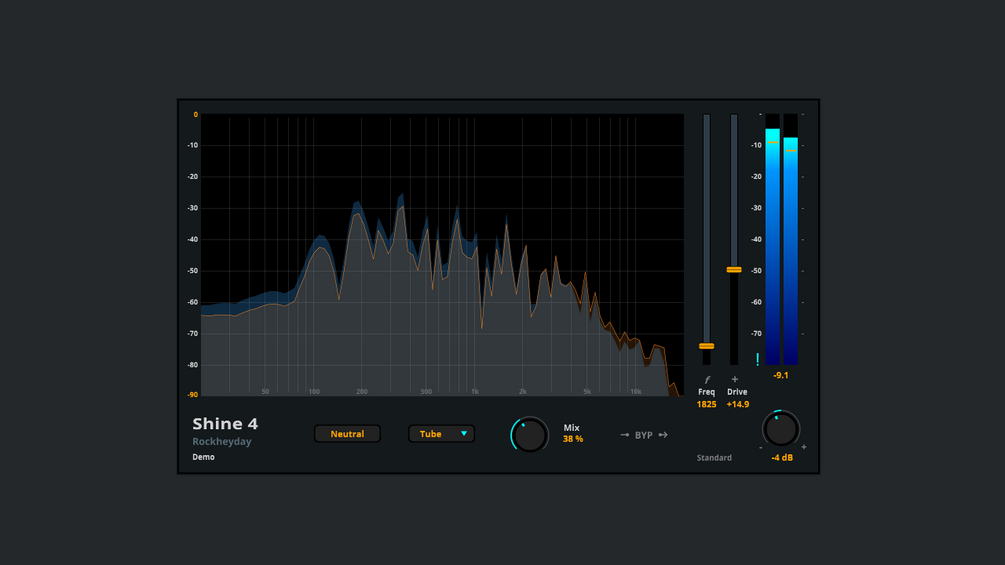Screen dimensions: 1005x565
Task: Click the -9.1 peak level readout
Action: coord(781,375)
